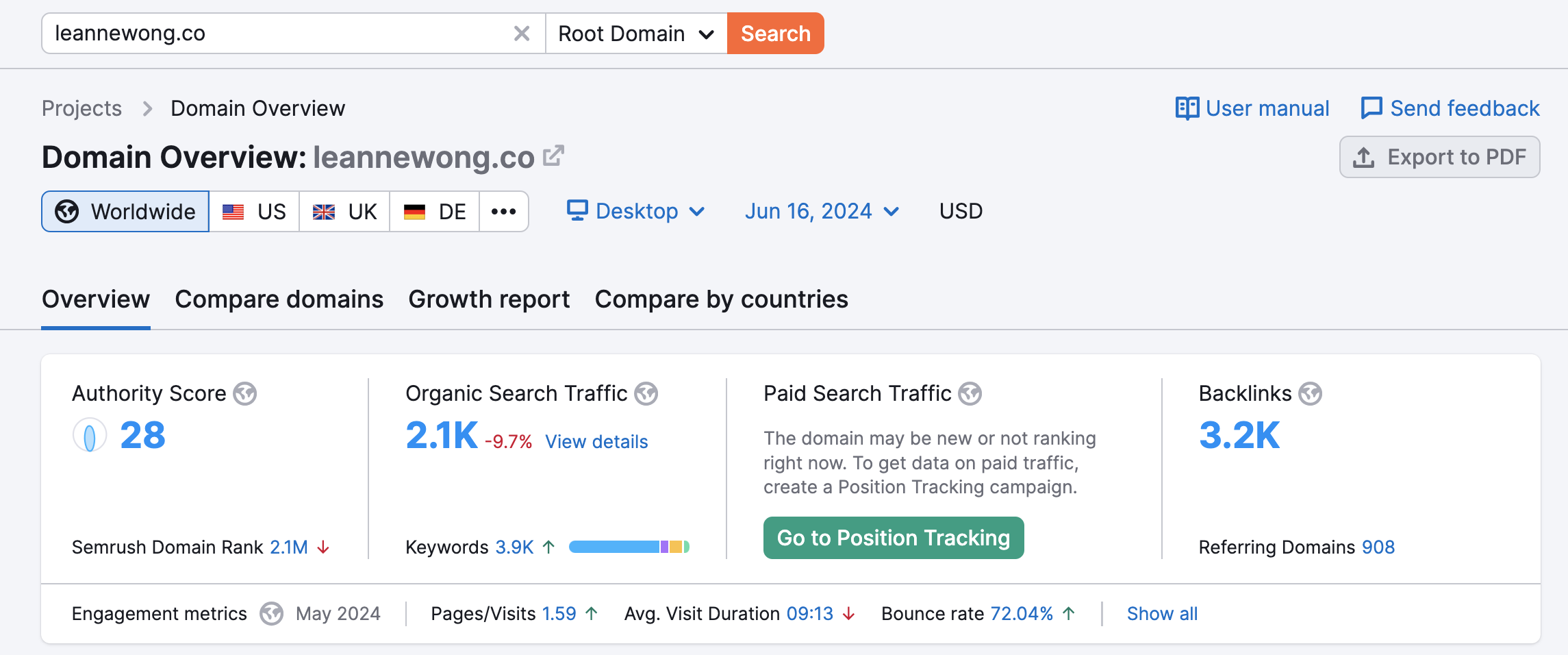
Task: Click the Pages/Visits up arrow
Action: click(592, 614)
